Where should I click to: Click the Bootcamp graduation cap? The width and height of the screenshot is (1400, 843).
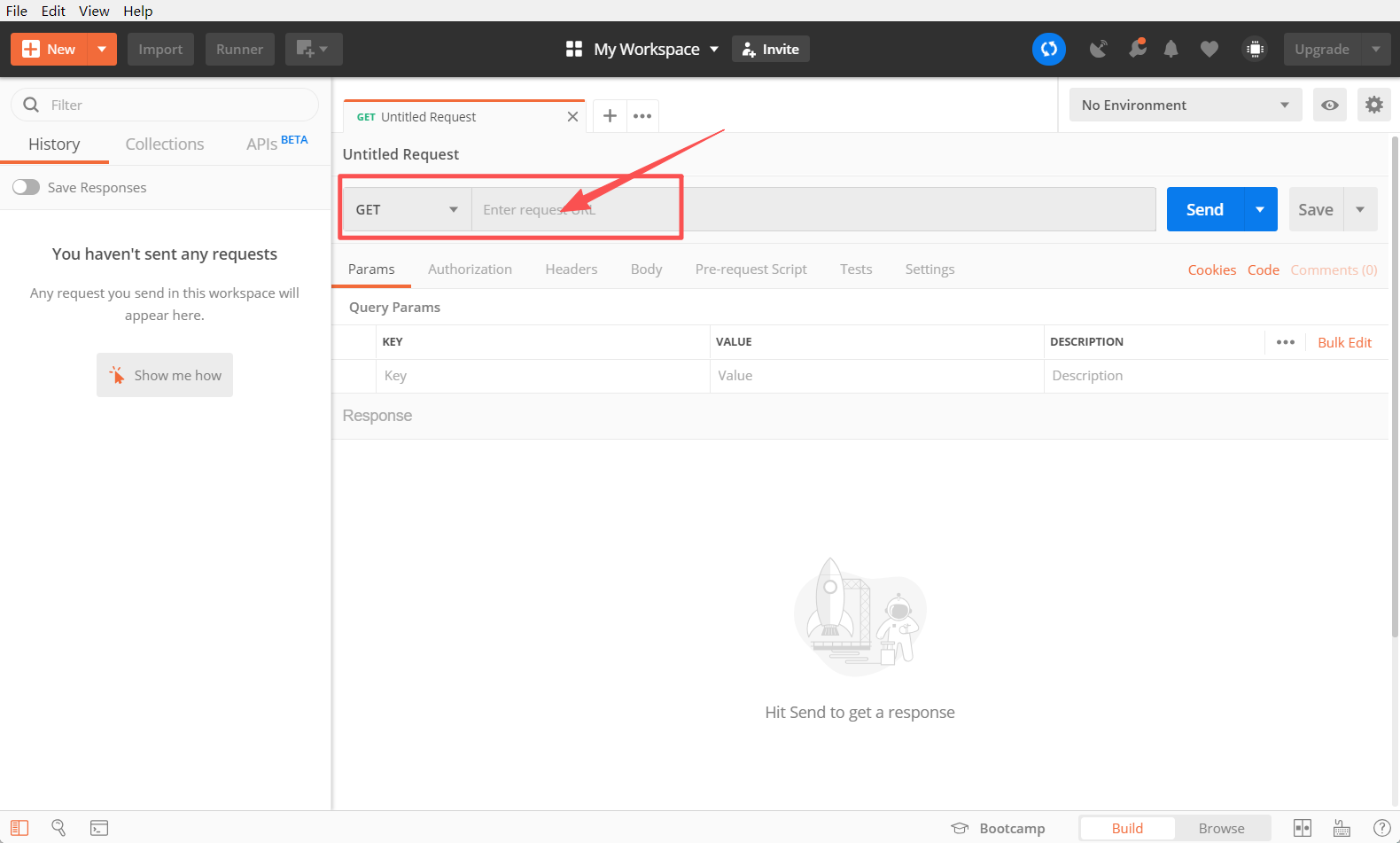pyautogui.click(x=960, y=828)
